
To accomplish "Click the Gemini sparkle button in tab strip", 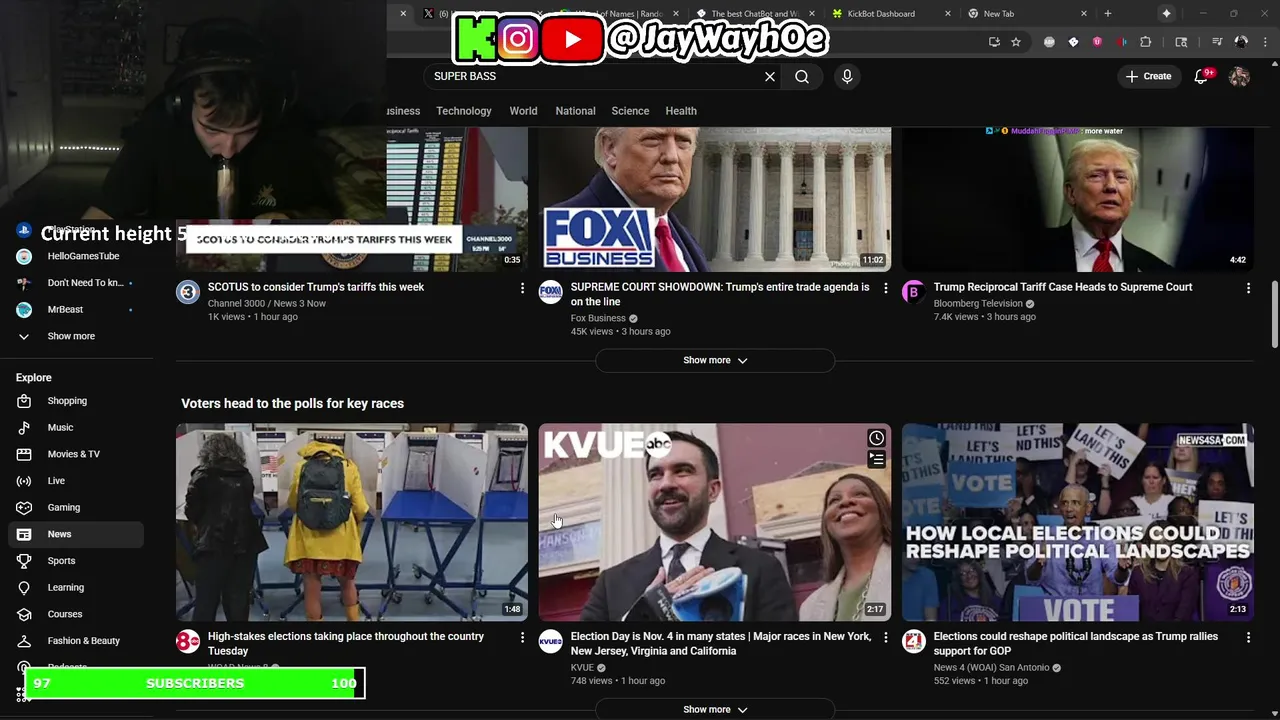I will [1166, 13].
